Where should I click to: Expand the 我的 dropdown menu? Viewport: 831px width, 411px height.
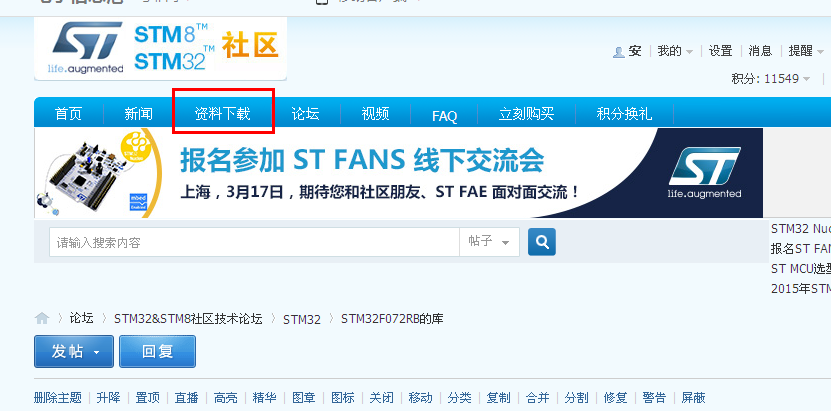(675, 51)
